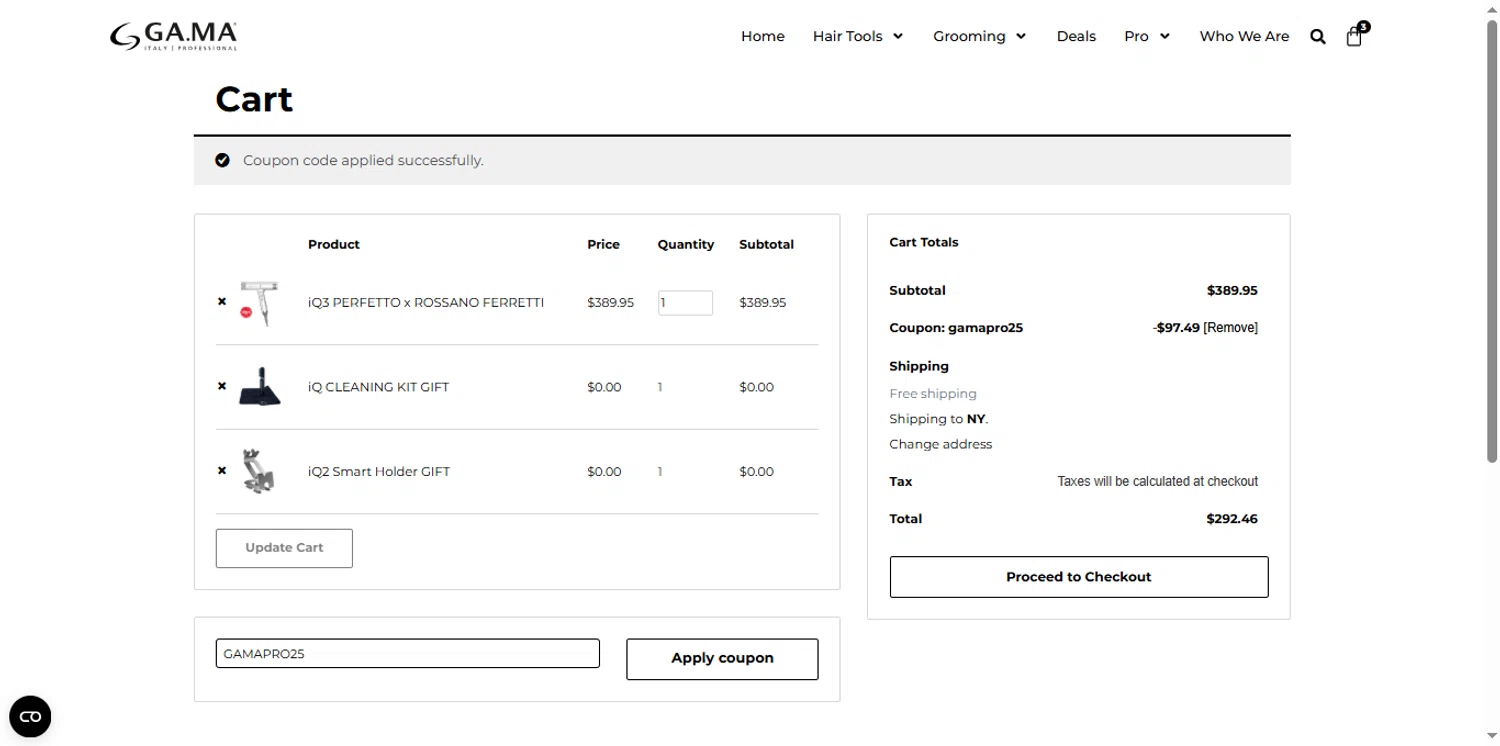Click the iQ3 PERFETTO product thumbnail
Image resolution: width=1500 pixels, height=746 pixels.
click(260, 303)
